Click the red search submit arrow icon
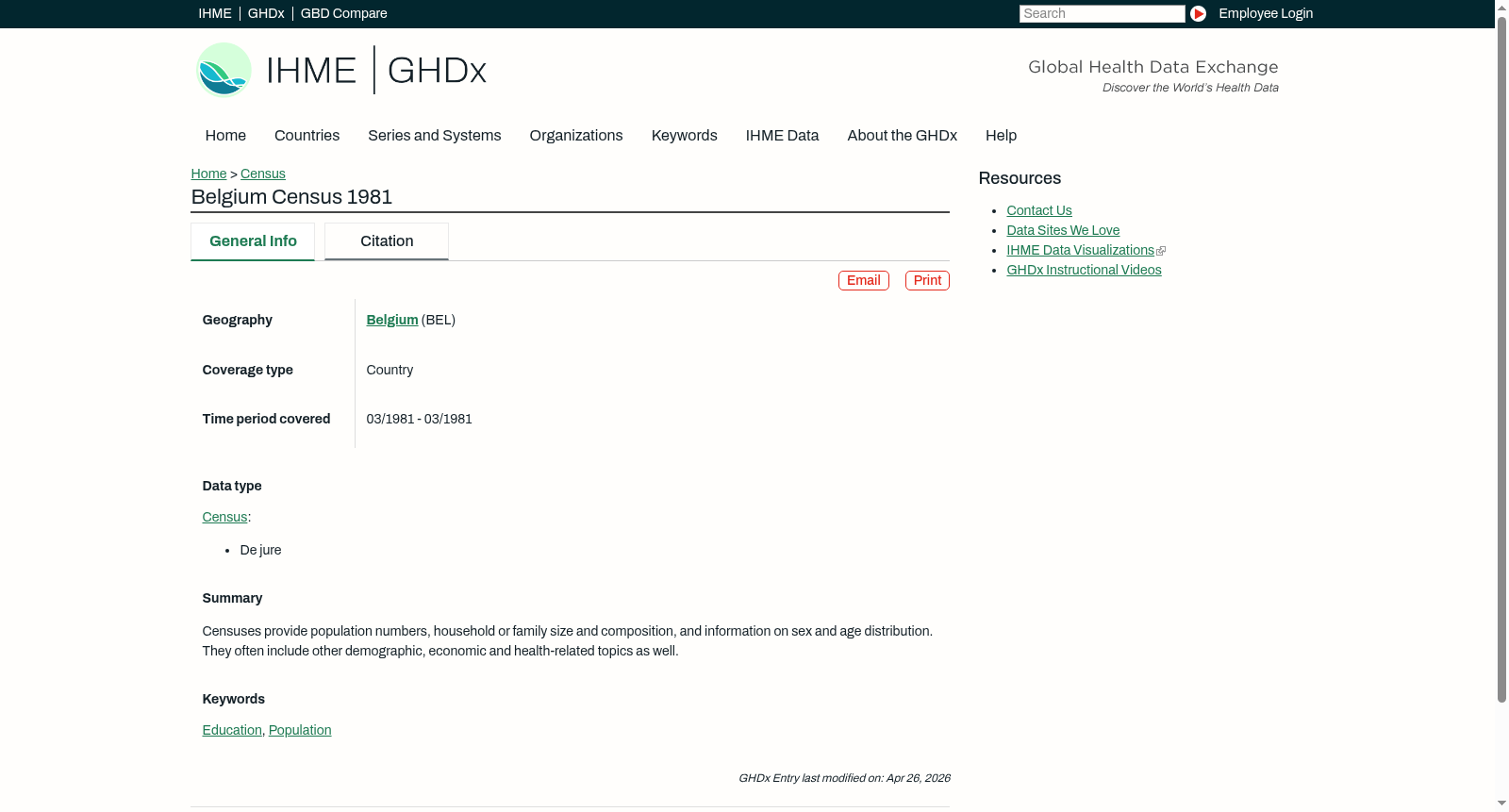Viewport: 1509px width, 812px height. [1198, 13]
